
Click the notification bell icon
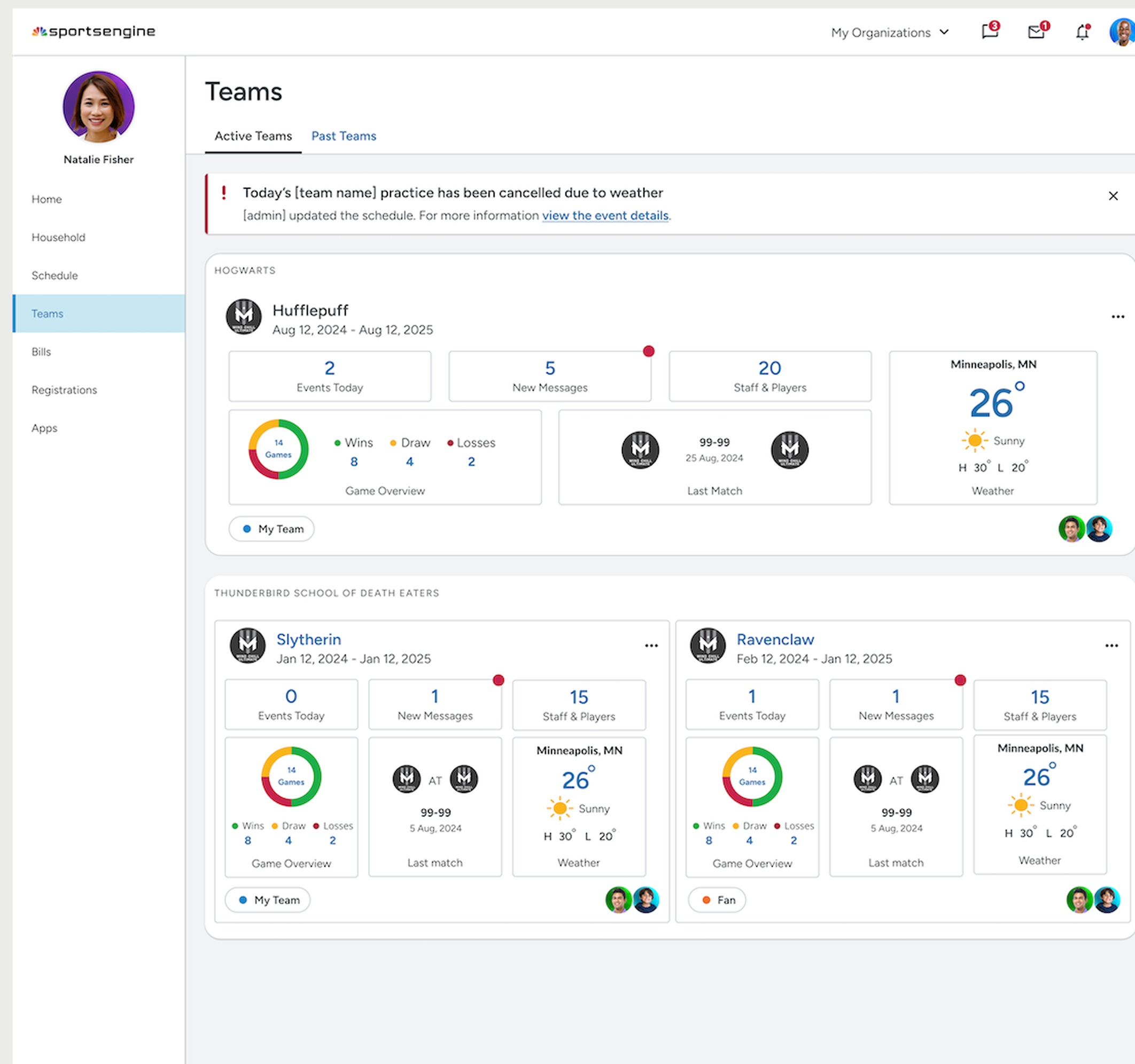pyautogui.click(x=1082, y=33)
